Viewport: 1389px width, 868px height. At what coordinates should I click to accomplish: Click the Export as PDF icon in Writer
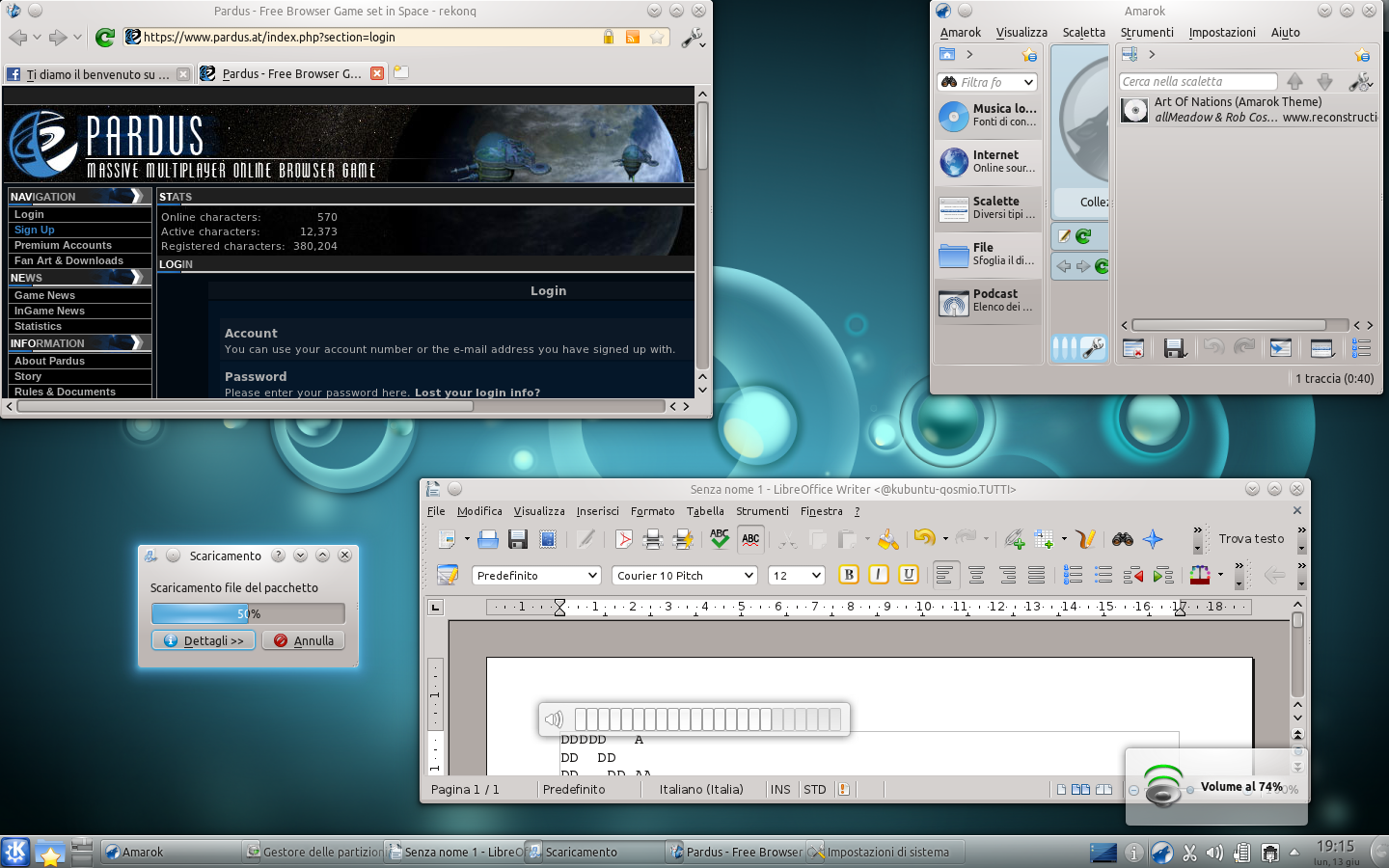[x=624, y=539]
